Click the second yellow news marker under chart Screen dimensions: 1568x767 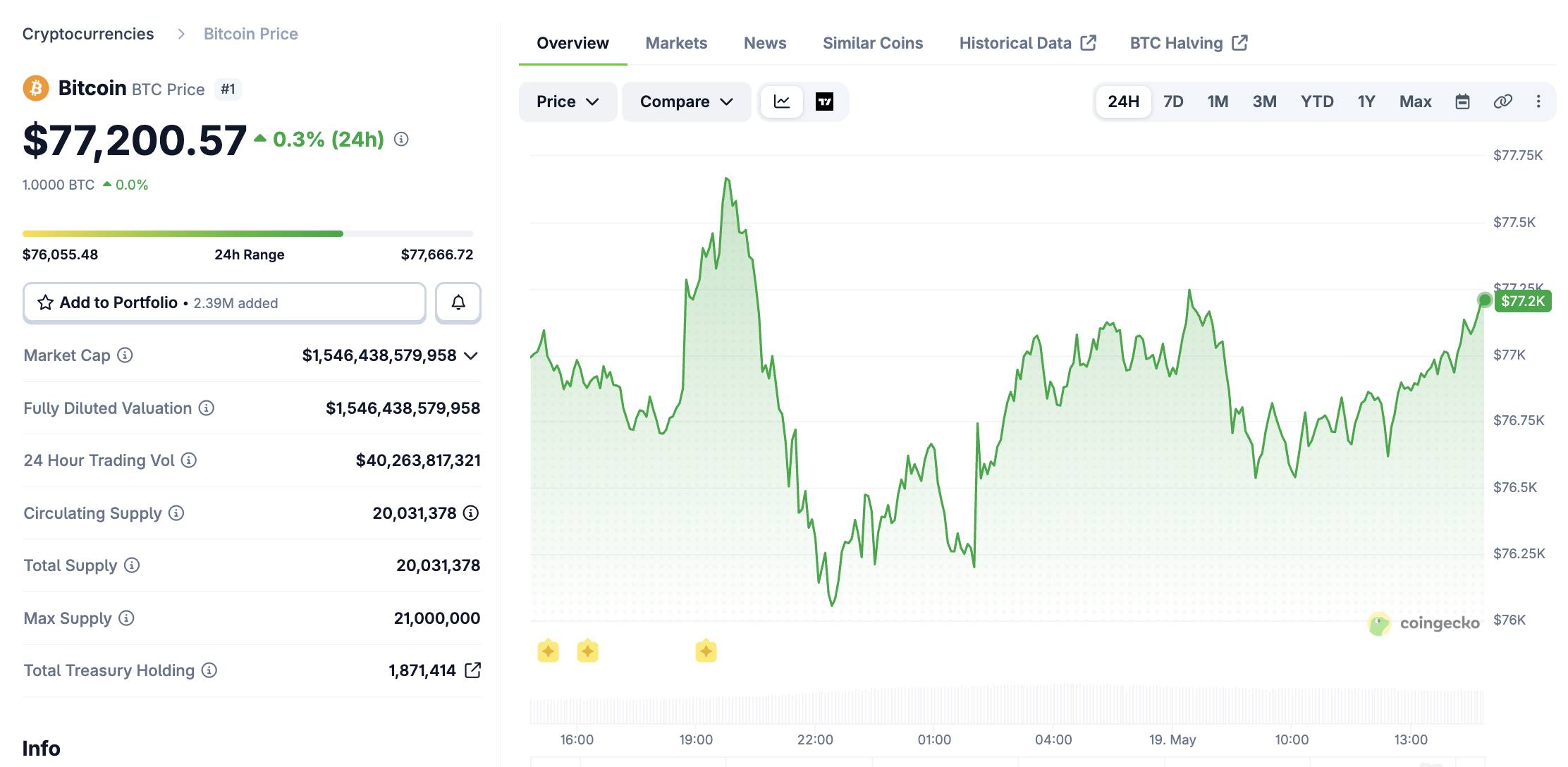[x=588, y=651]
